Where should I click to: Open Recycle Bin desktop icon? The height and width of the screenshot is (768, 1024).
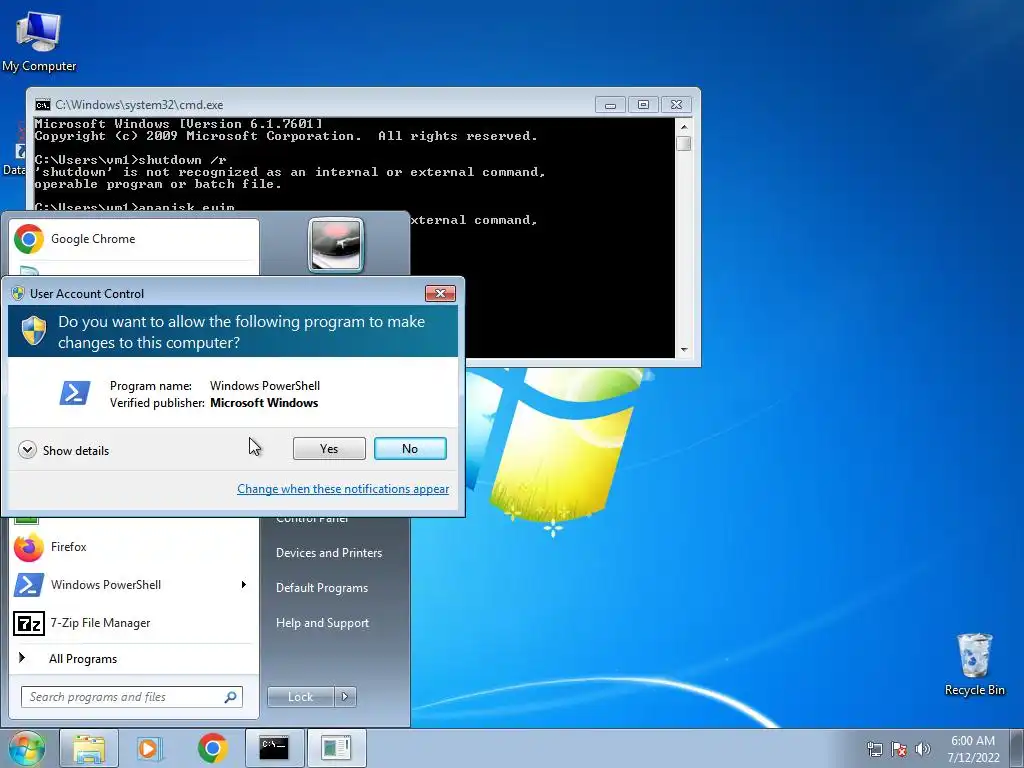974,664
